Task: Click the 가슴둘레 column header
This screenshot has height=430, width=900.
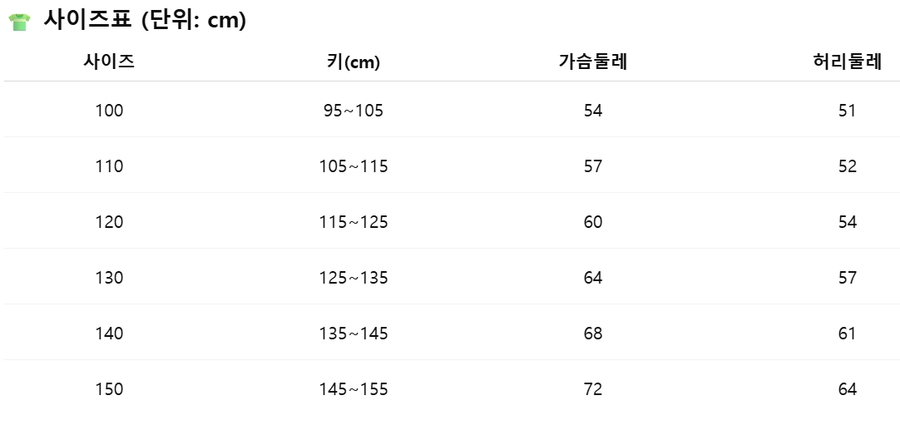Action: point(593,62)
